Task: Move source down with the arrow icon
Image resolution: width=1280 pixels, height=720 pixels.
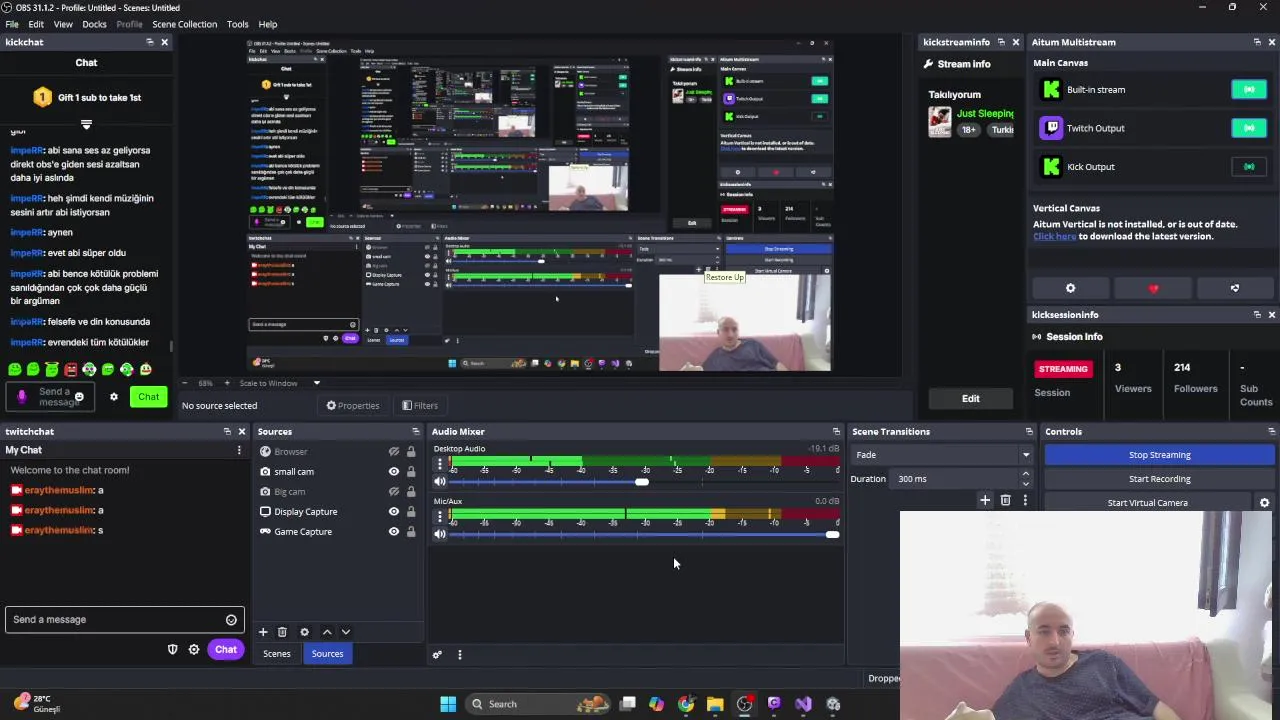Action: pyautogui.click(x=346, y=632)
